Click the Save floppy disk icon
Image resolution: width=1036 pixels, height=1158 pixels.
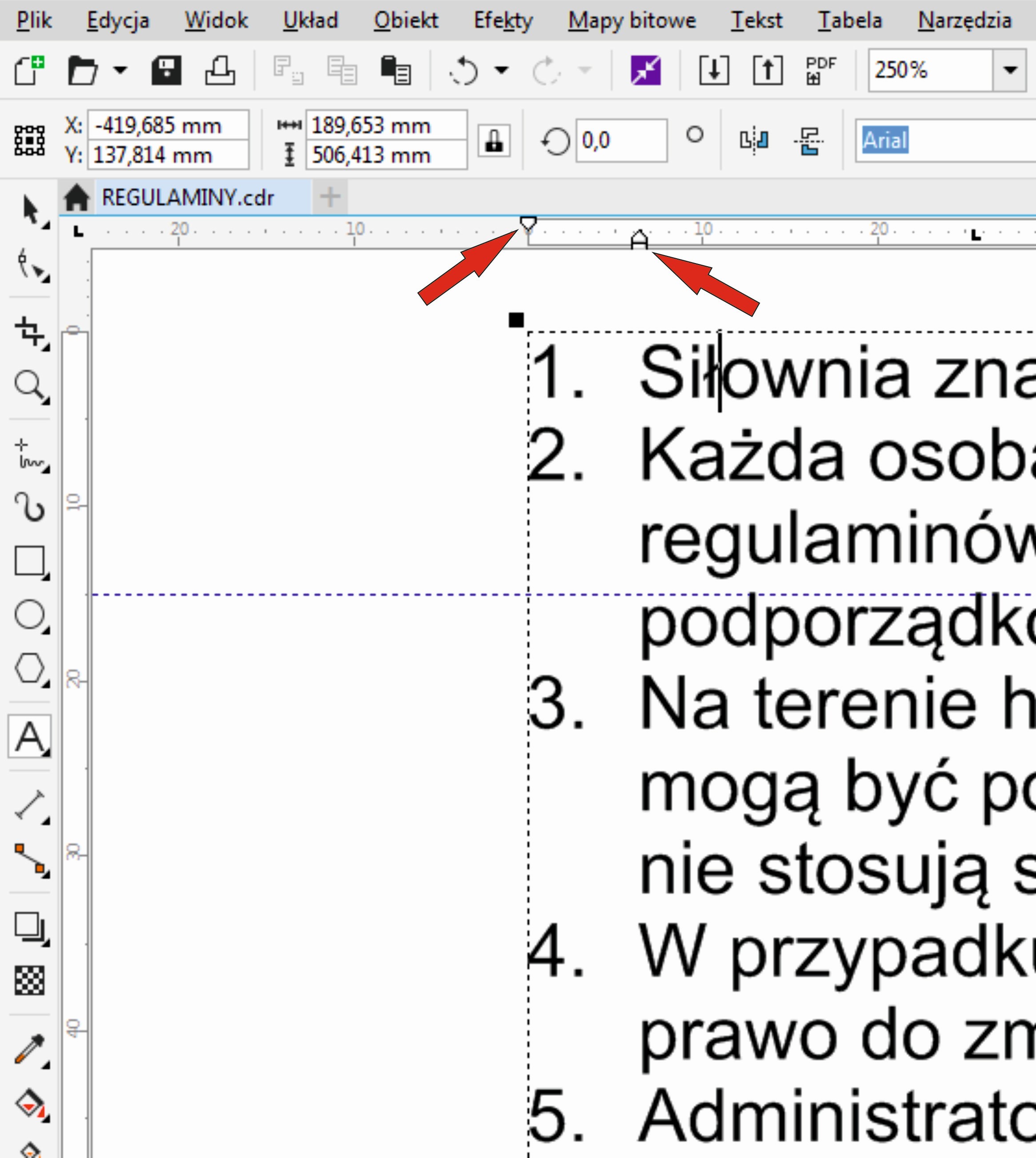(x=166, y=71)
